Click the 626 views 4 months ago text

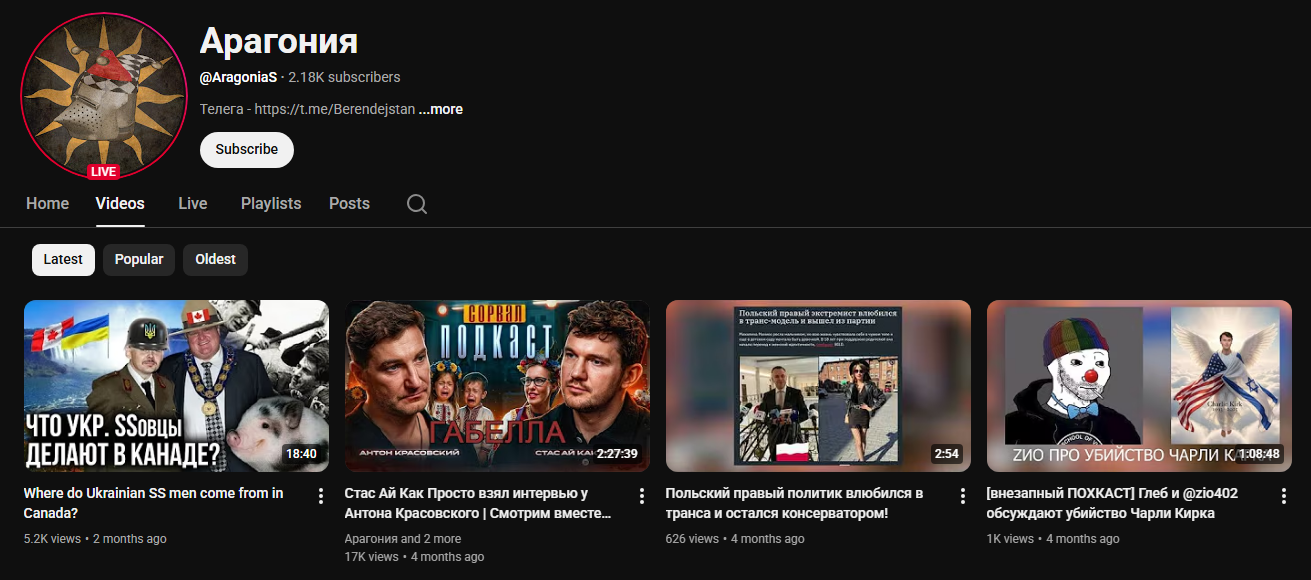tap(735, 539)
